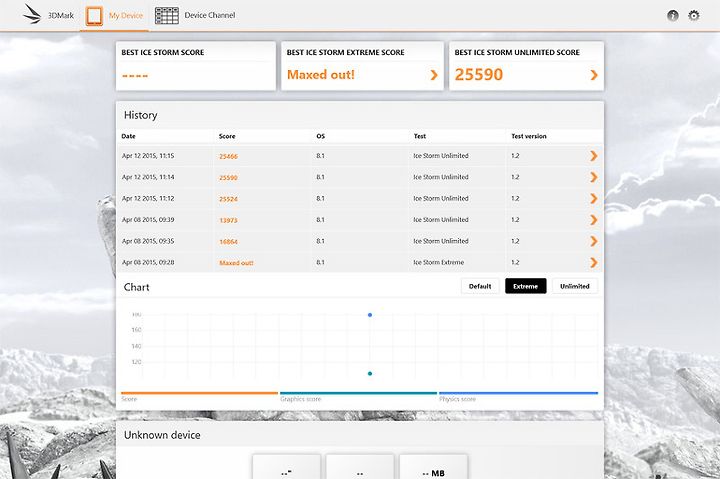Click the score 13973 link
This screenshot has width=720, height=479.
pos(228,220)
